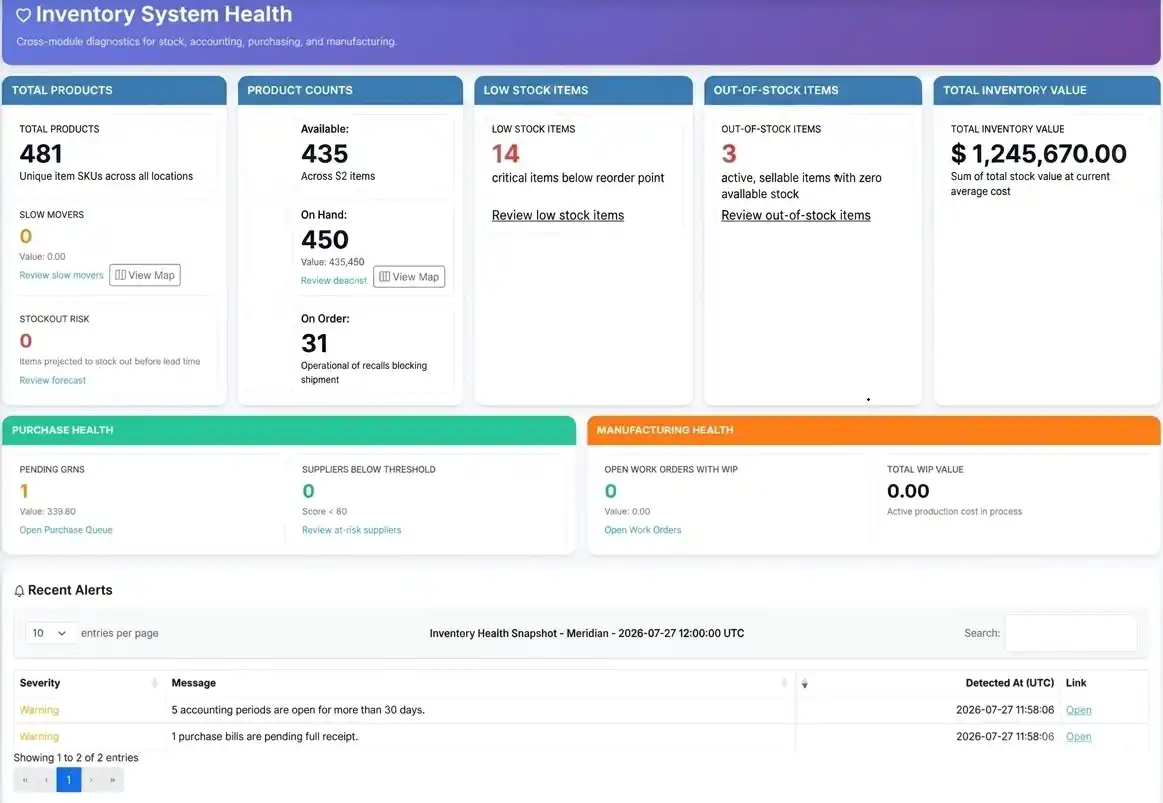Click the 5 accounting periods message
This screenshot has width=1163, height=803.
click(x=298, y=710)
